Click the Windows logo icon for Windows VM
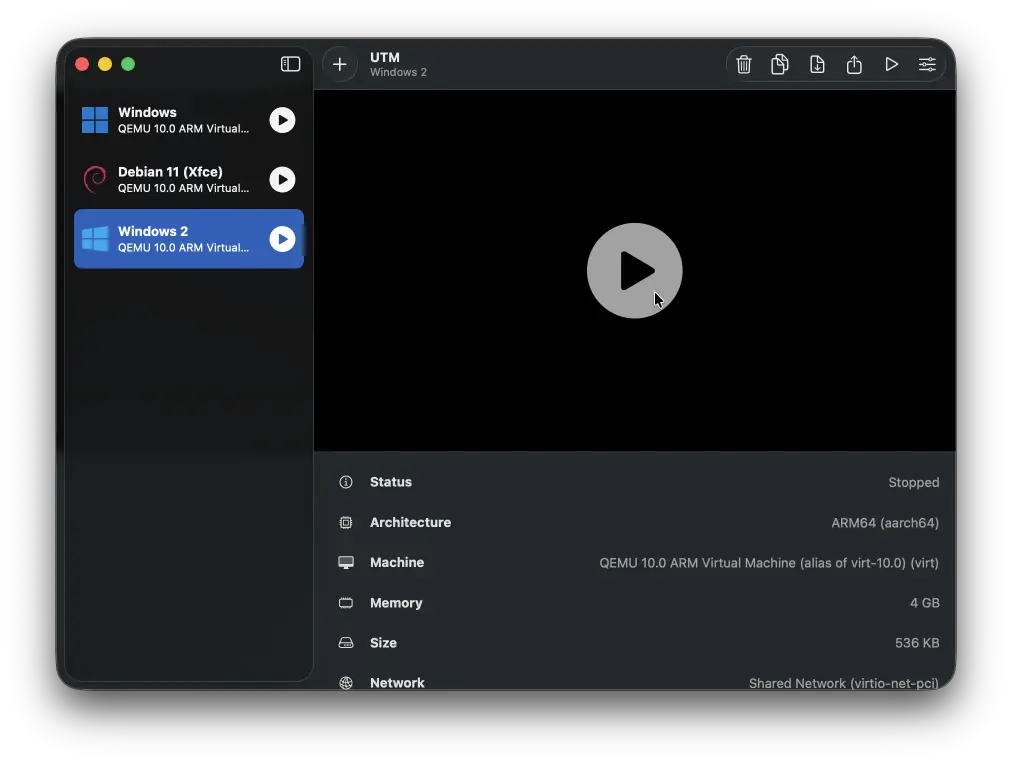The width and height of the screenshot is (1012, 764). tap(95, 120)
